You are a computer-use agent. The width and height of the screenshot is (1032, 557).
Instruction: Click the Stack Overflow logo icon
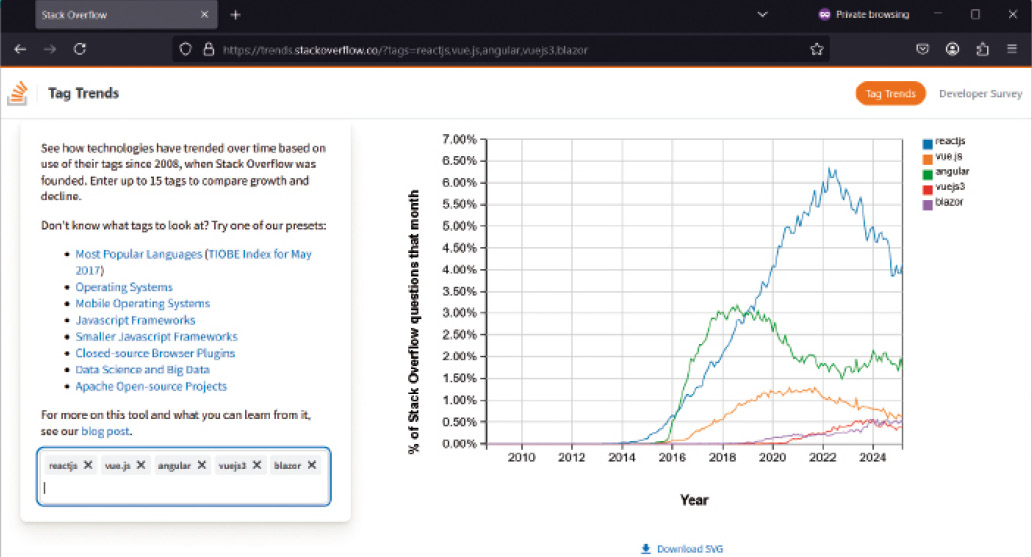(18, 93)
